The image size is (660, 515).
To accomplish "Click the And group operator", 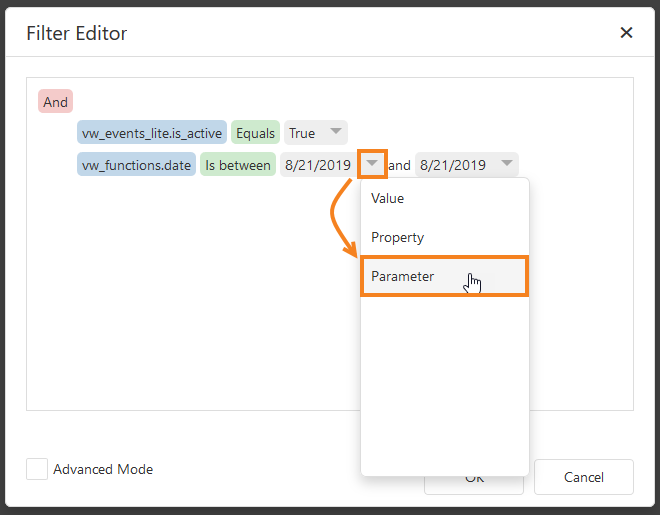I will 56,101.
